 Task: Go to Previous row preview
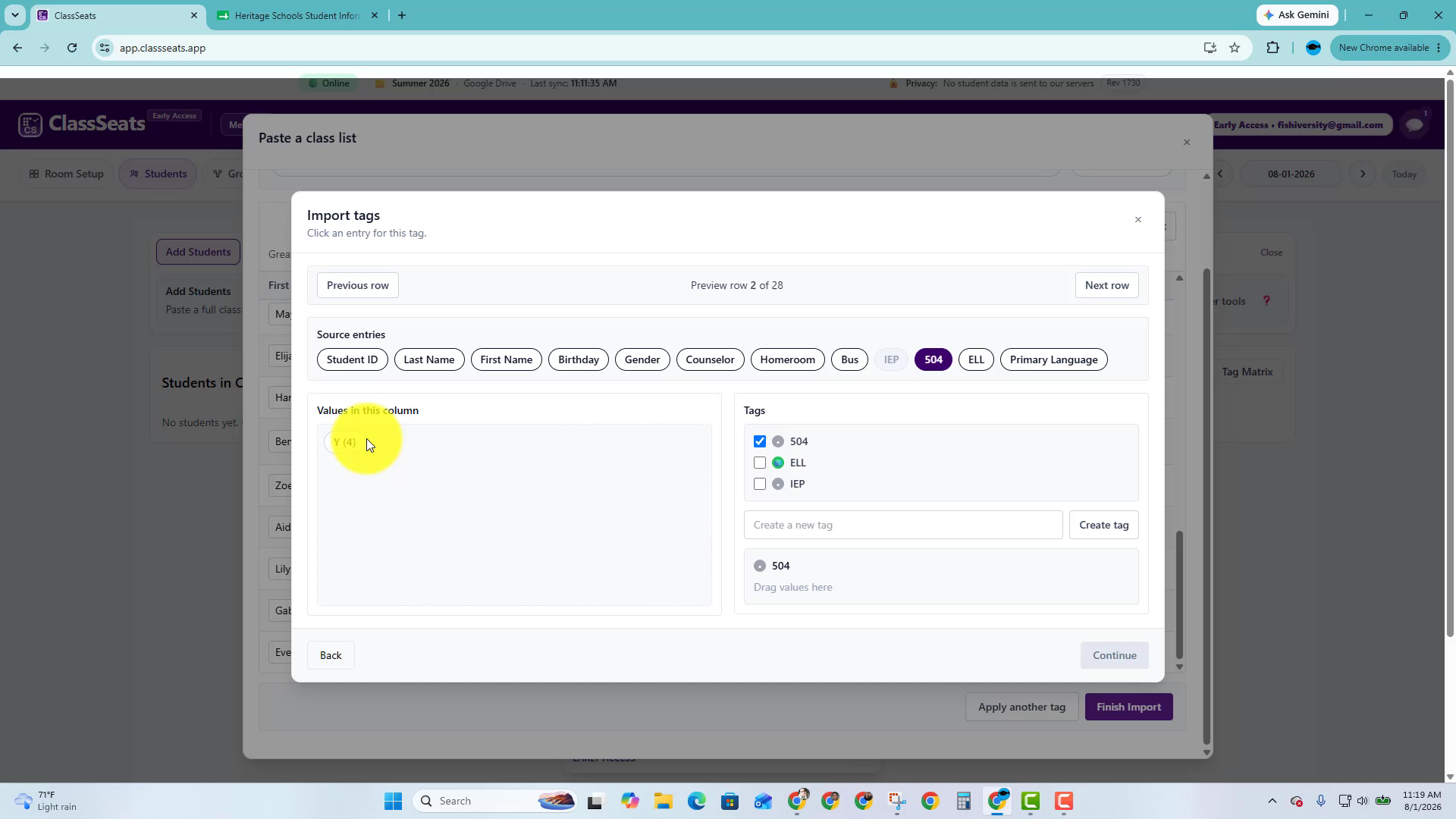tap(358, 285)
